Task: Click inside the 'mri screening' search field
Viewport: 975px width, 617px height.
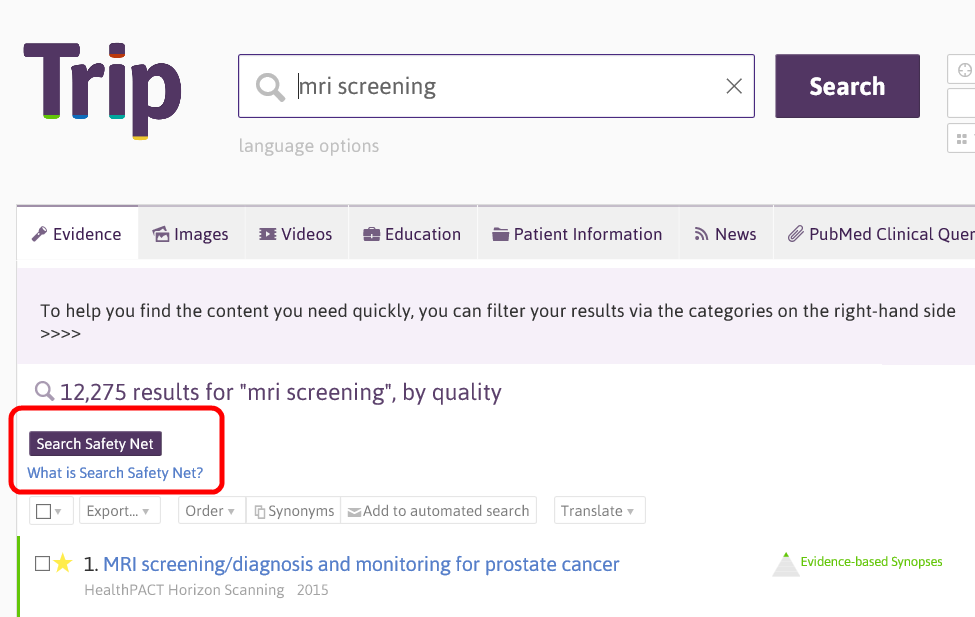Action: click(x=500, y=87)
